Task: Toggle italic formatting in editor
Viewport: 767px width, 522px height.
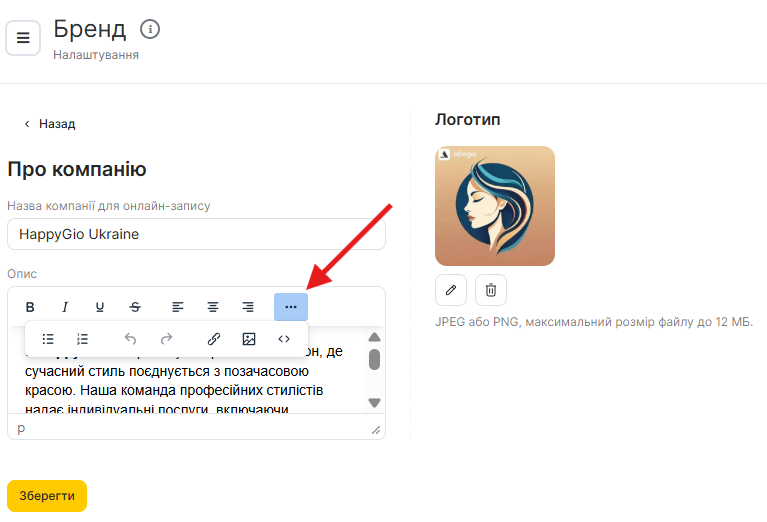Action: (65, 307)
